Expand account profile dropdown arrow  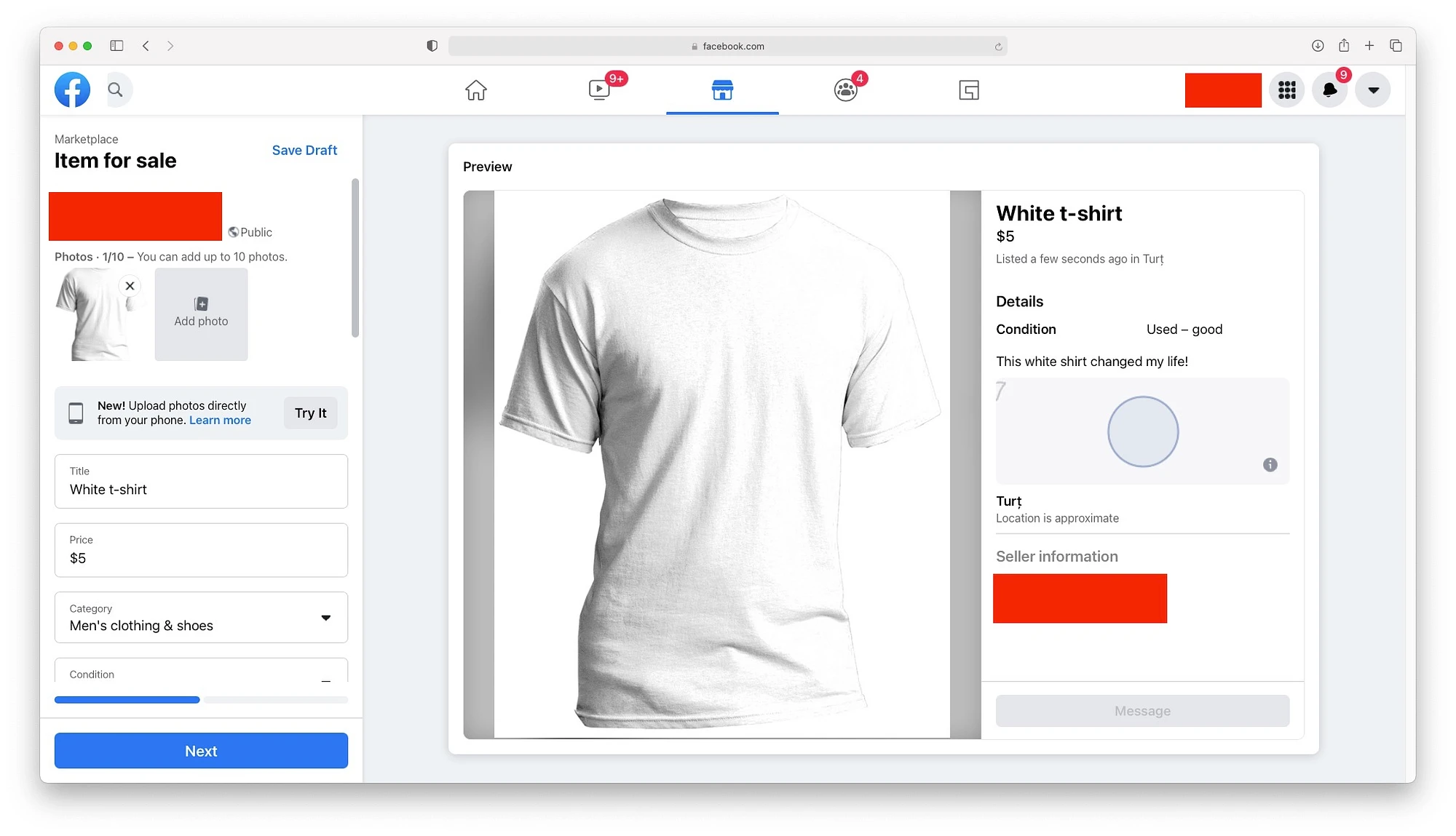coord(1374,90)
